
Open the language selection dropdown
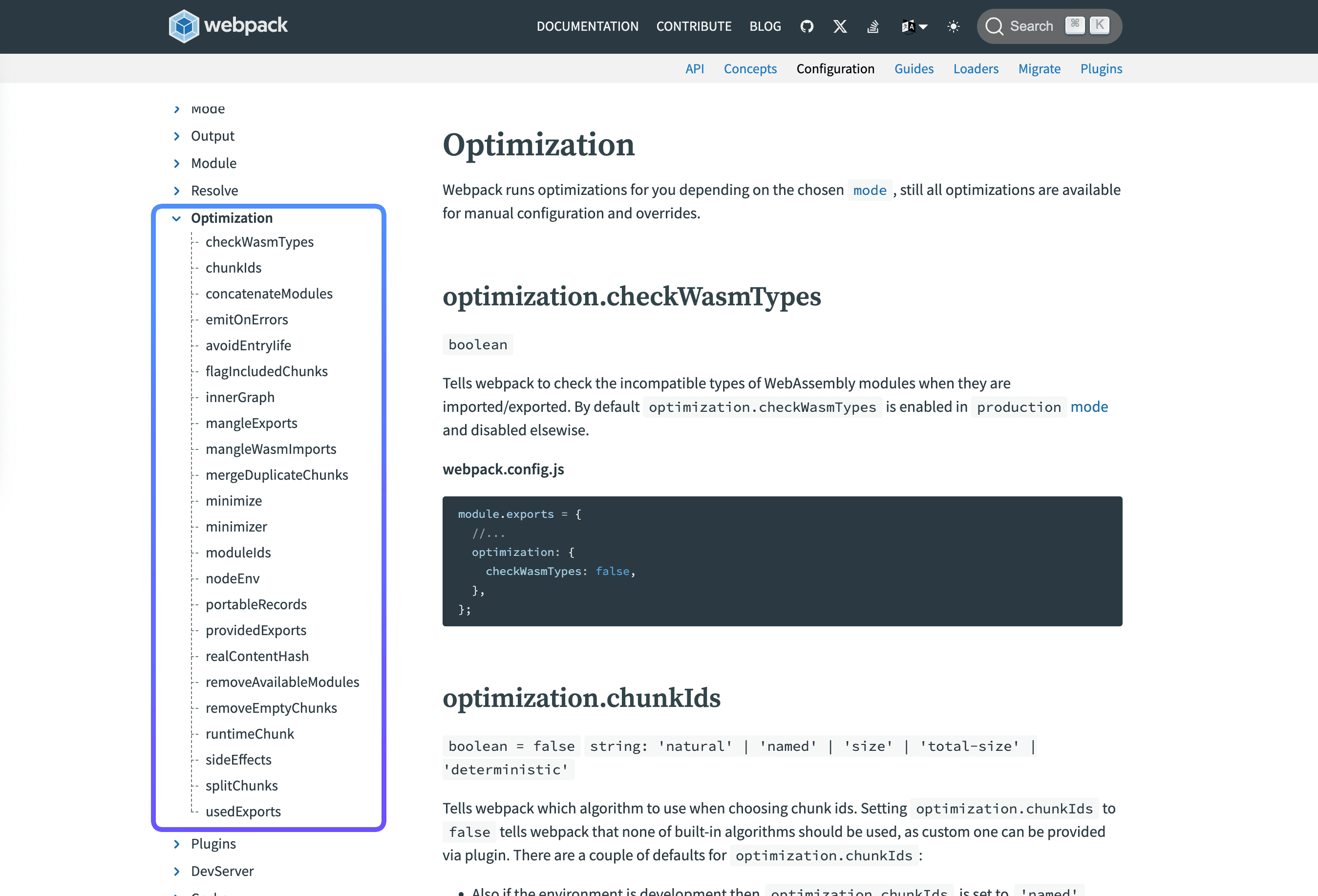914,26
